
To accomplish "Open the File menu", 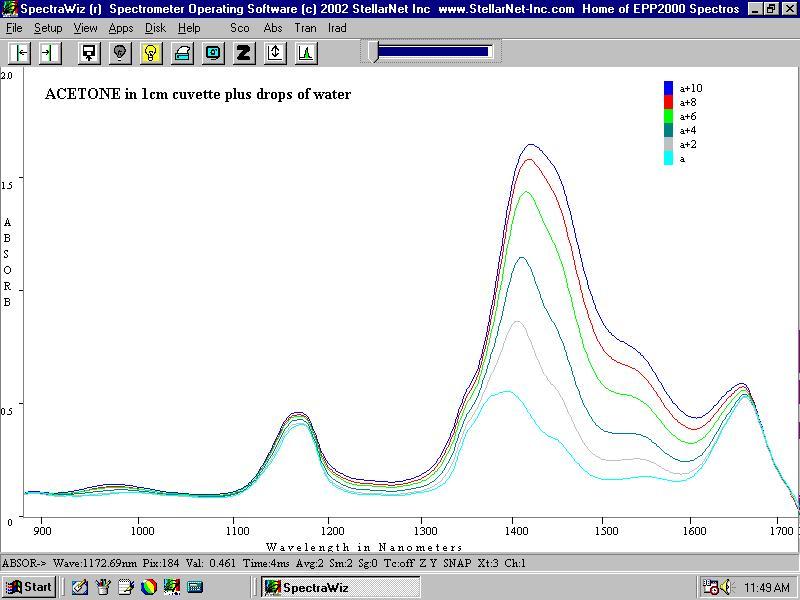I will tap(14, 28).
